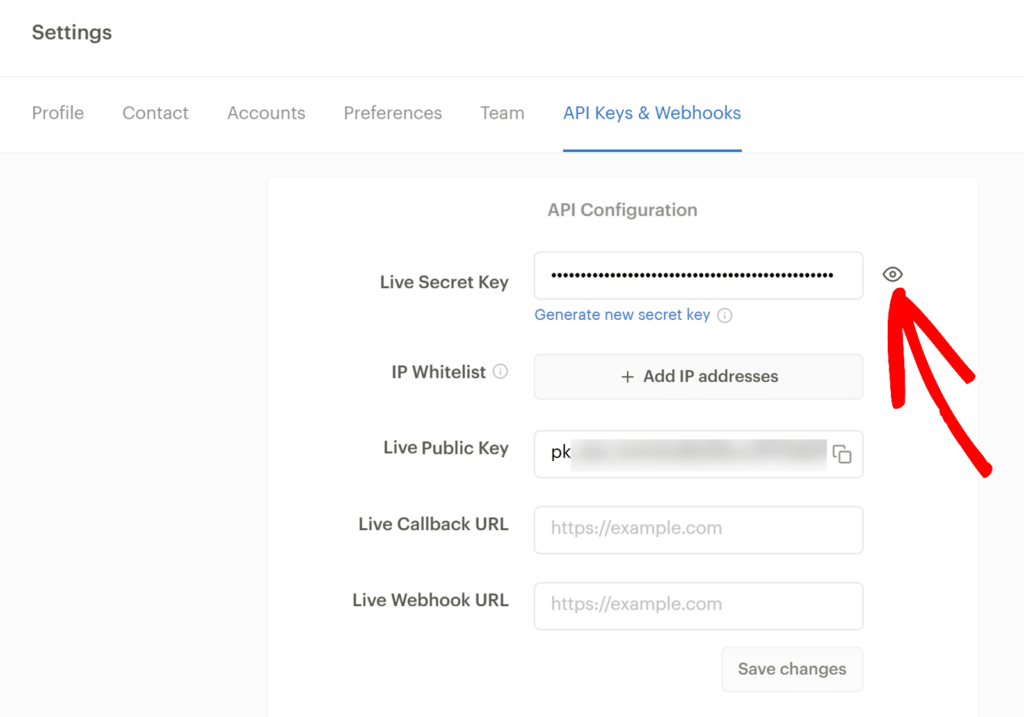
Task: Open info icon next to IP Whitelist
Action: coord(500,372)
